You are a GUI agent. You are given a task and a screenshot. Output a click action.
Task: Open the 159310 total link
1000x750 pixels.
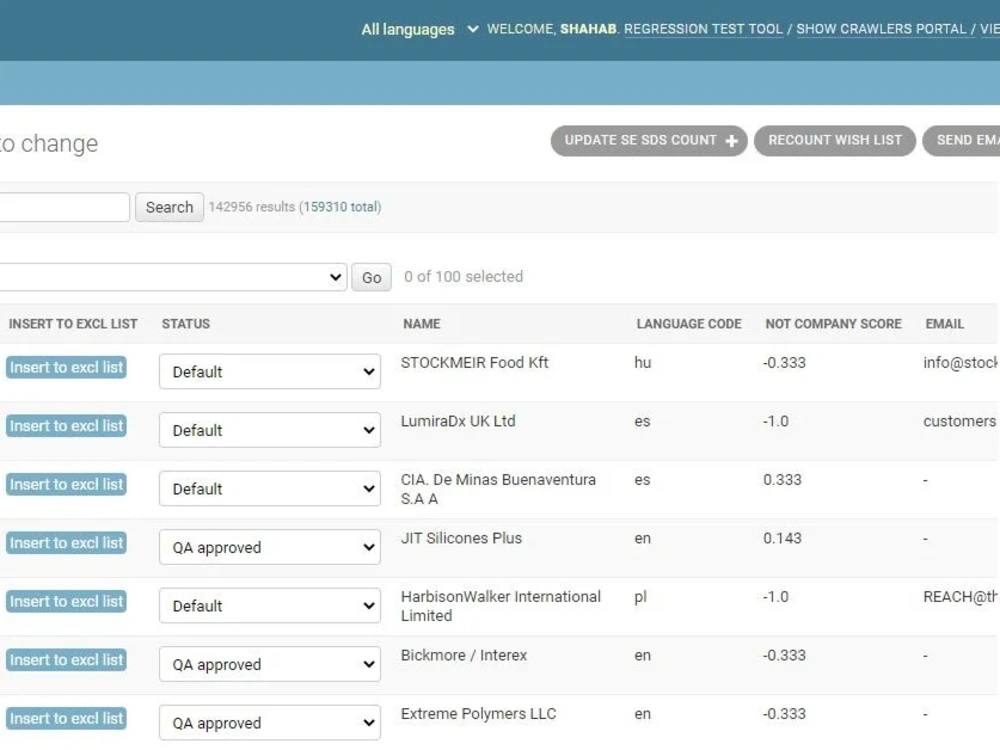click(x=341, y=207)
